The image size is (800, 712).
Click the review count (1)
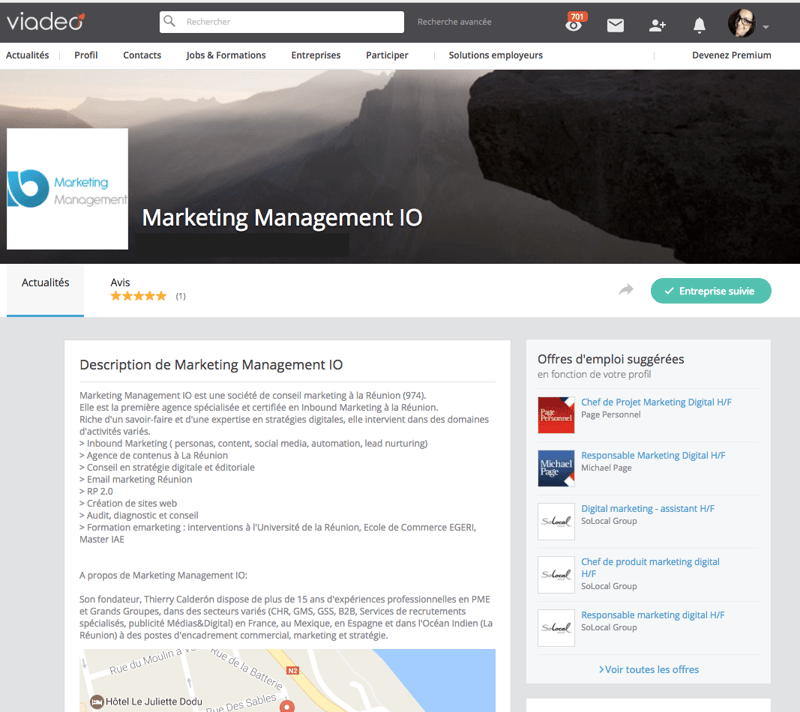[181, 296]
